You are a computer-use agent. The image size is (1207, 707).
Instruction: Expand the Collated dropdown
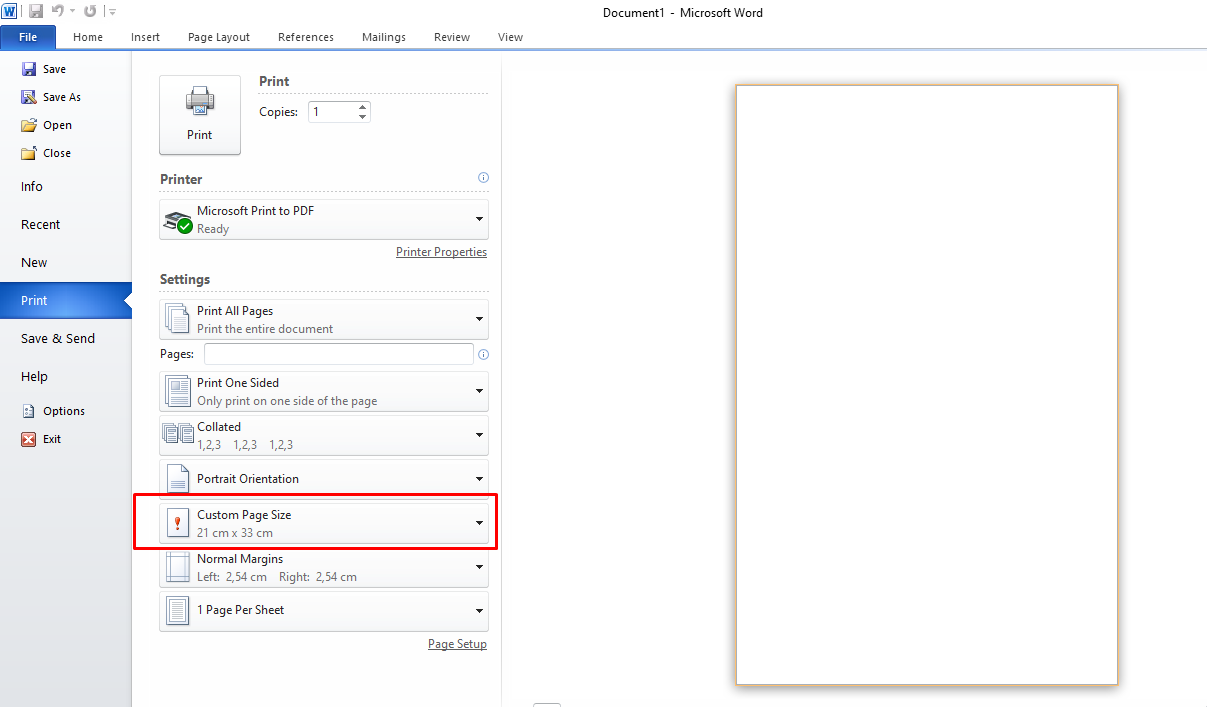(x=324, y=435)
